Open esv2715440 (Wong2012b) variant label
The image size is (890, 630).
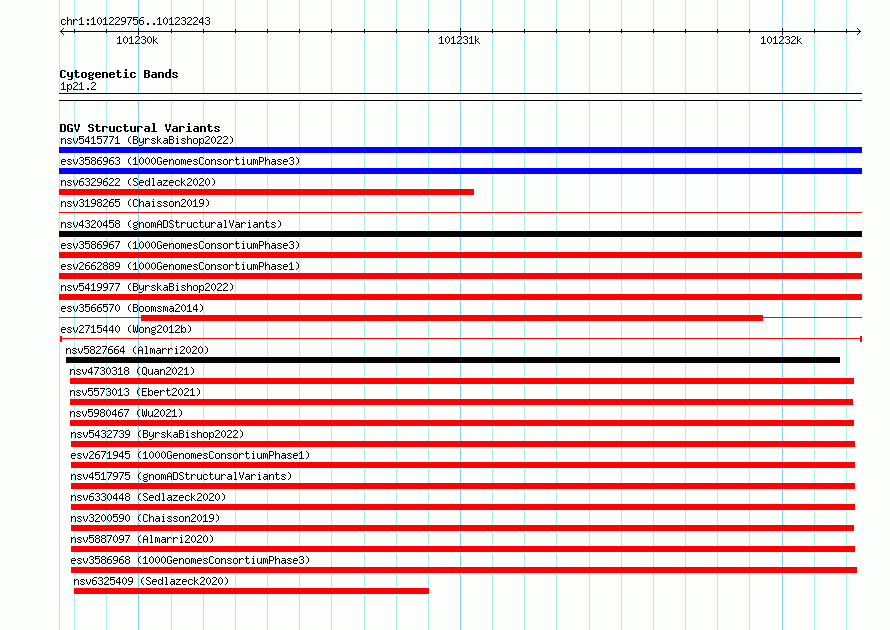pos(126,329)
